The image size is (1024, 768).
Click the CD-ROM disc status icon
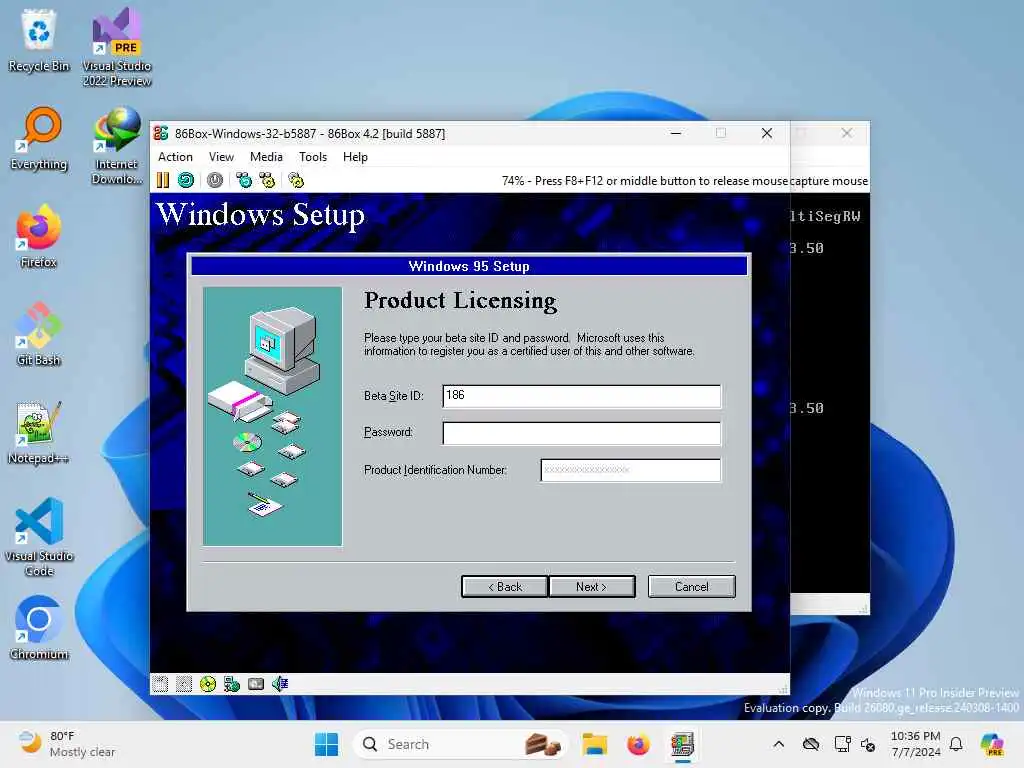tap(208, 684)
